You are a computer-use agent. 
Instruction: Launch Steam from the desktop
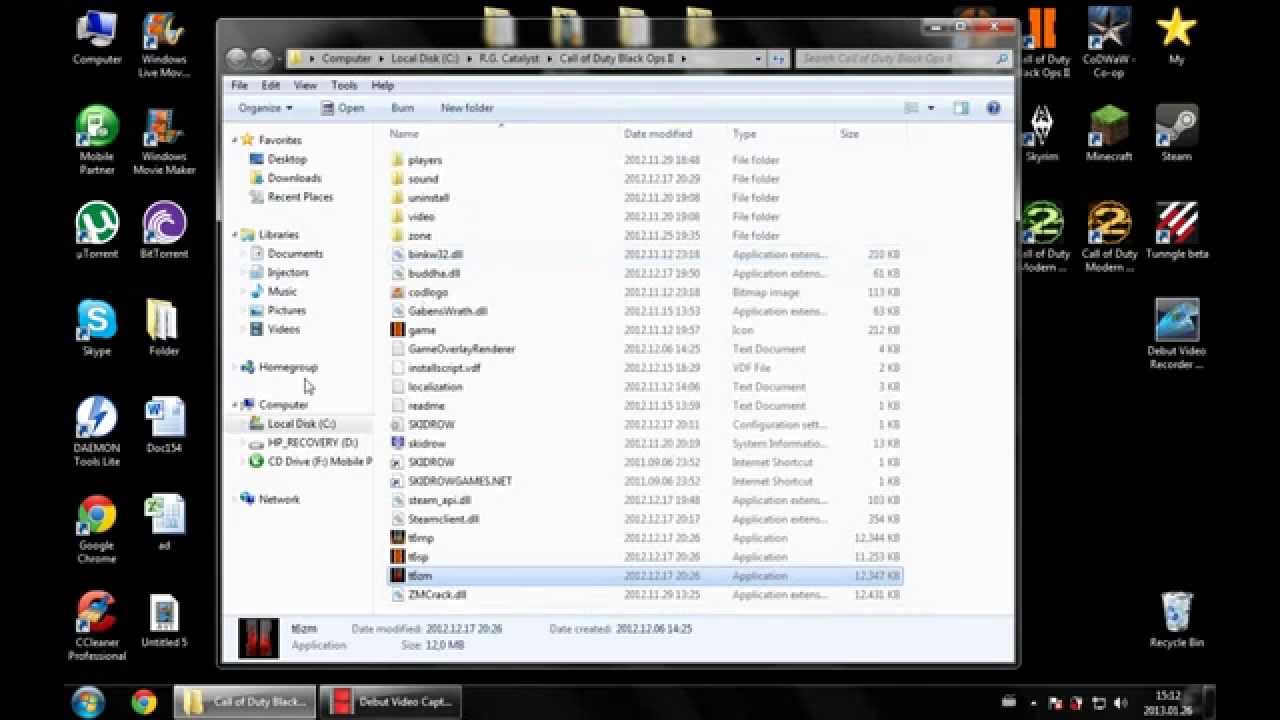1177,133
